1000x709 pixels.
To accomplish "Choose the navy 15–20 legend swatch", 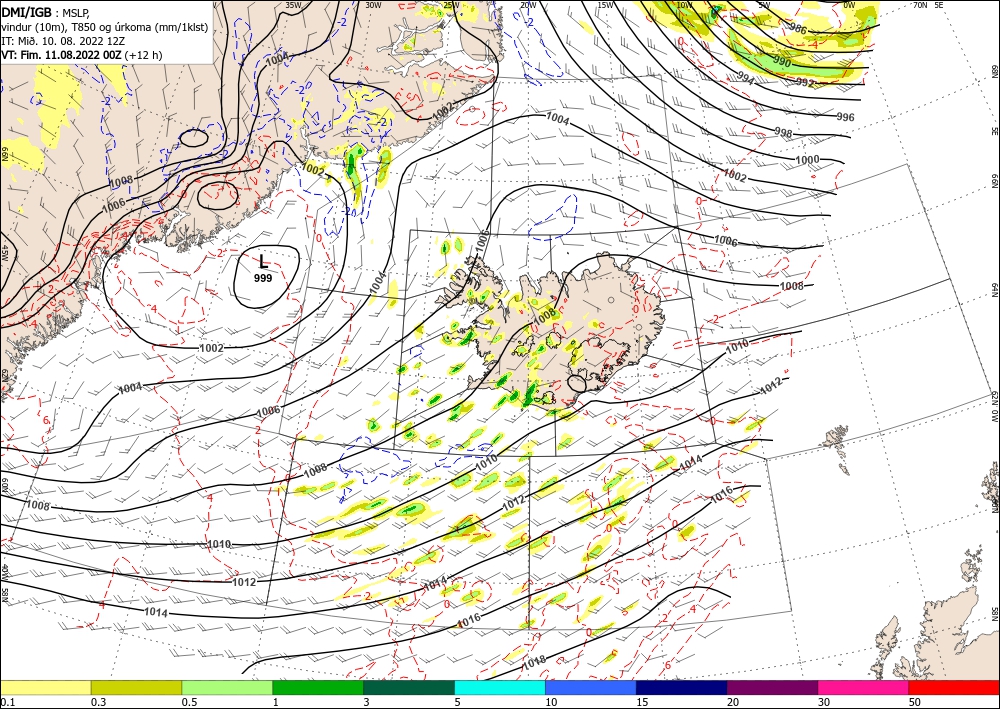I will (x=682, y=687).
